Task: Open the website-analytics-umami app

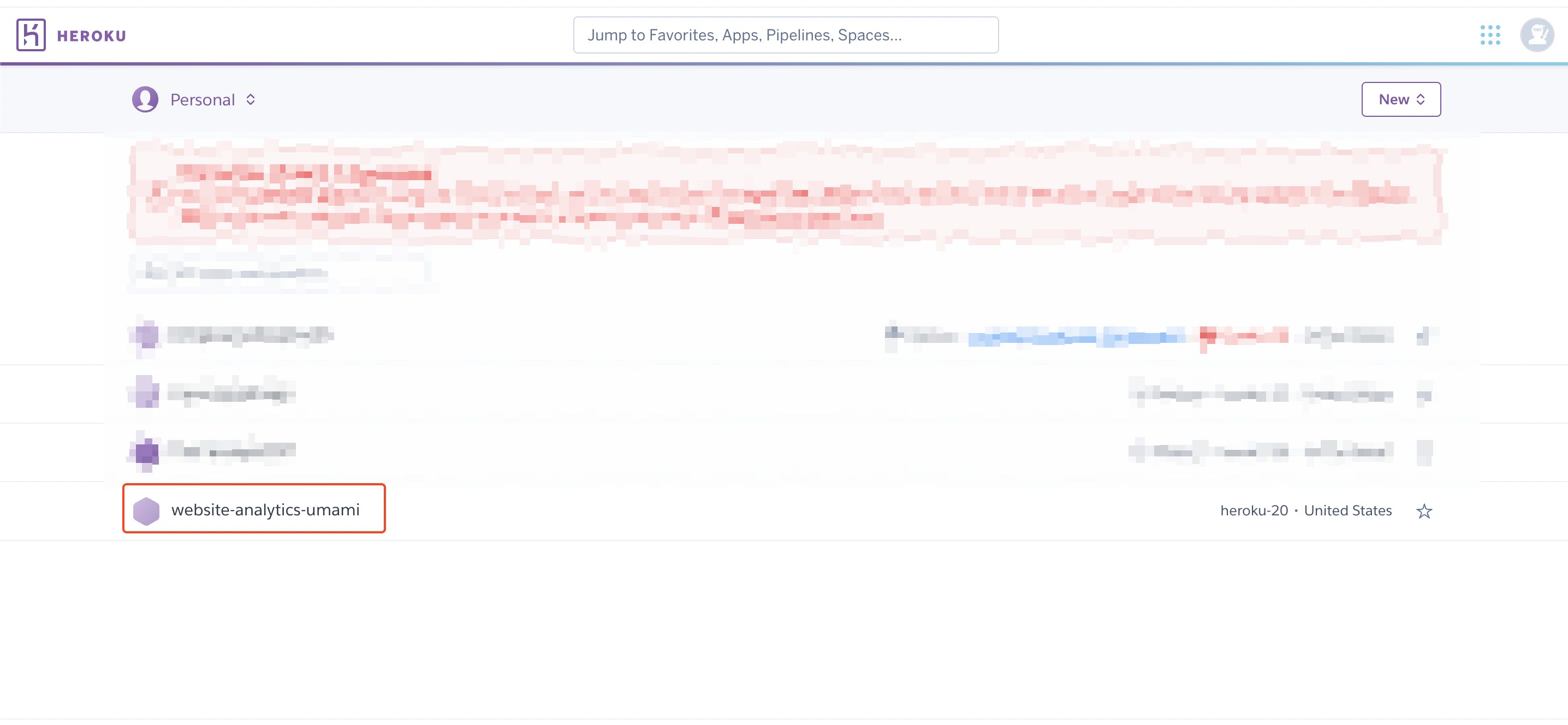Action: tap(265, 510)
